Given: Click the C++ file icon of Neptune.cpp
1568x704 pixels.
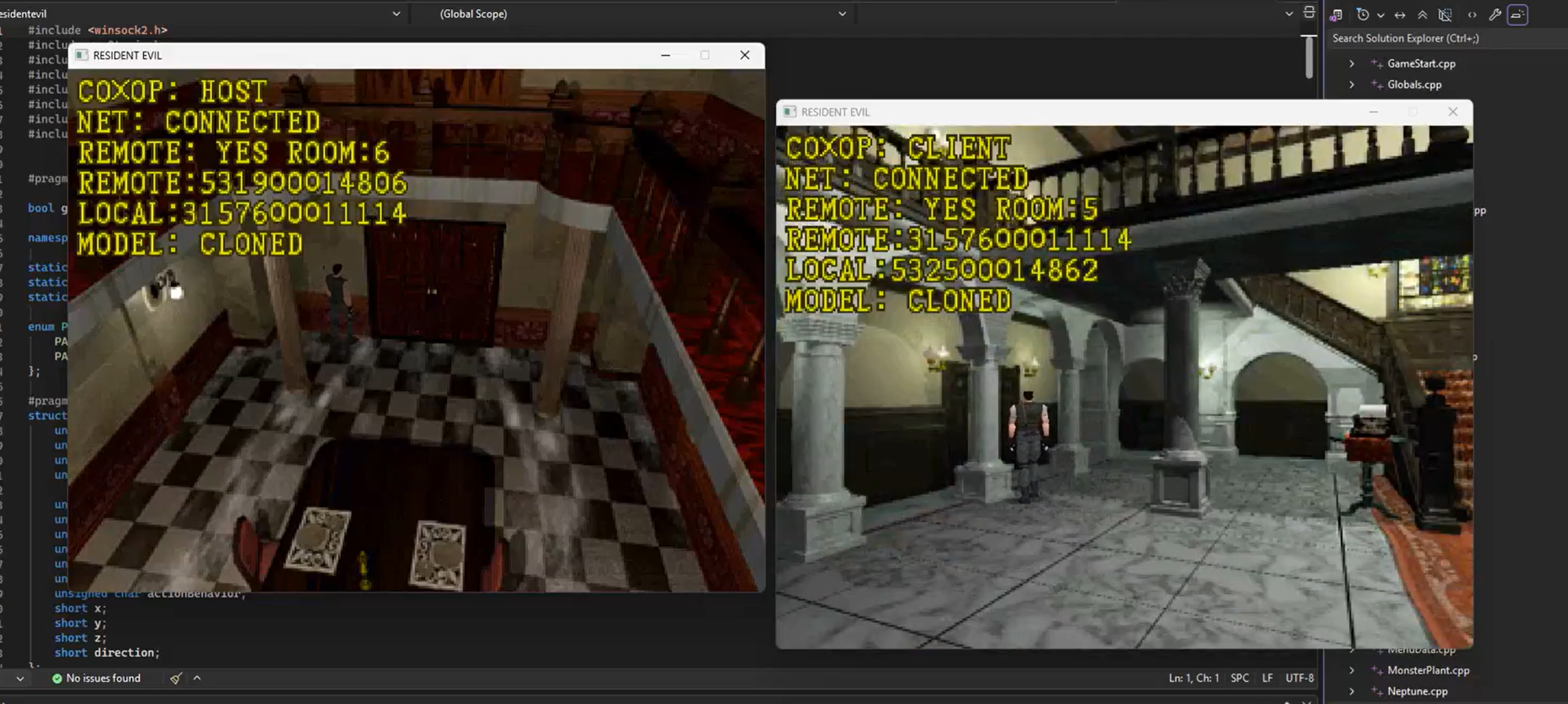Looking at the screenshot, I should pyautogui.click(x=1377, y=691).
